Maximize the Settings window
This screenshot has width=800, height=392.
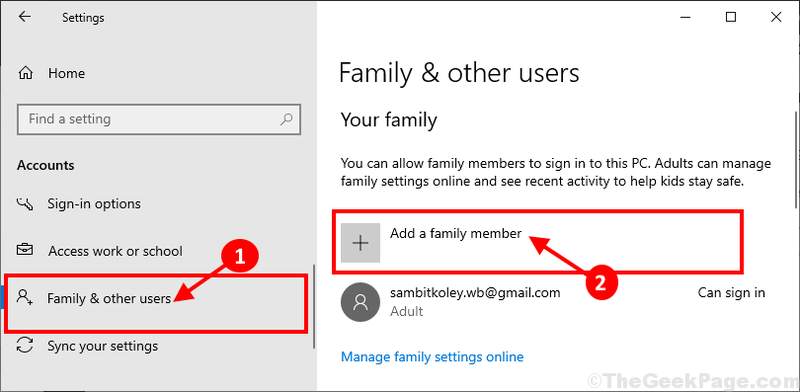point(731,17)
